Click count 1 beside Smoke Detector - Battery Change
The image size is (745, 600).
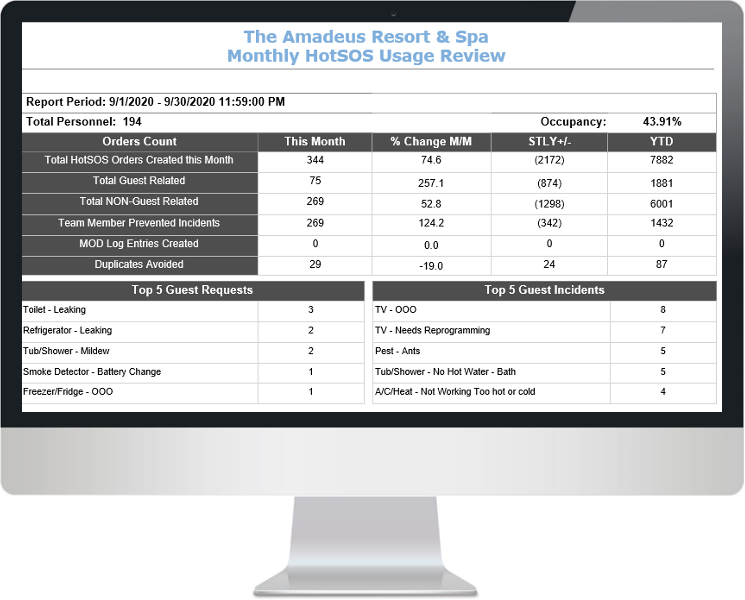(311, 371)
